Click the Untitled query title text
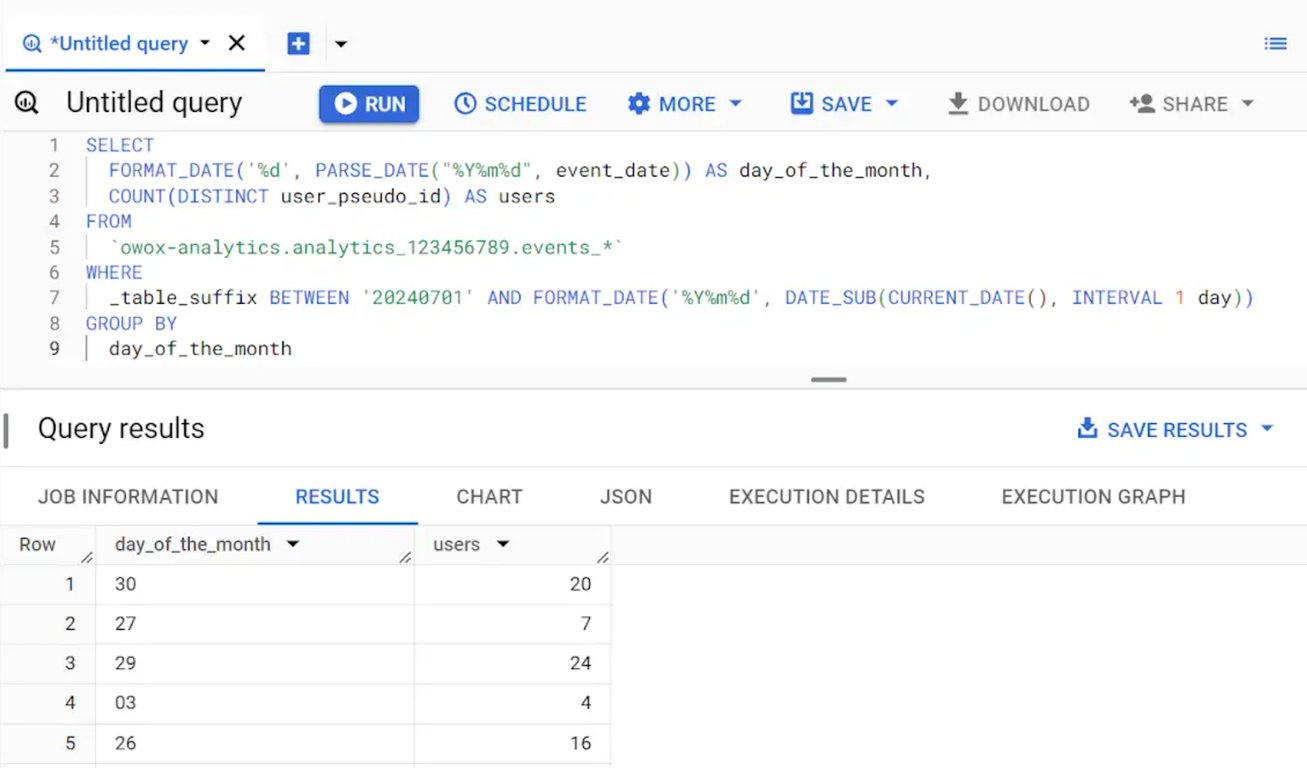This screenshot has width=1307, height=768. 154,103
